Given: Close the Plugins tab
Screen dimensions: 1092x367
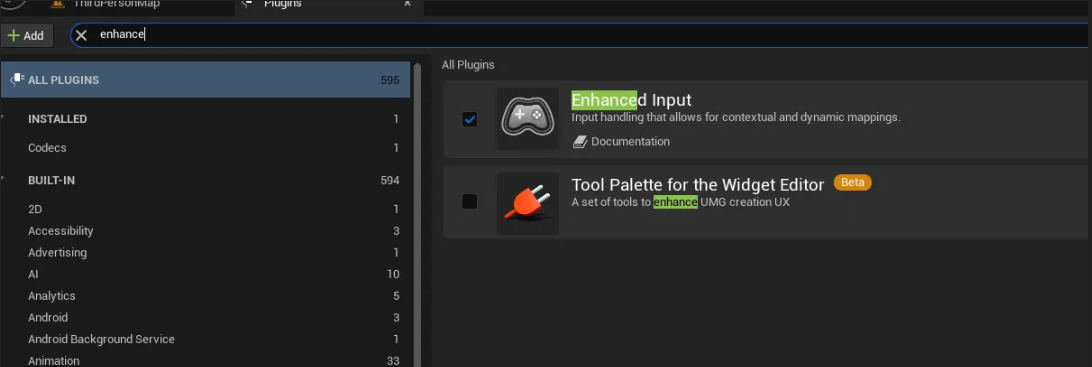Looking at the screenshot, I should click(407, 3).
